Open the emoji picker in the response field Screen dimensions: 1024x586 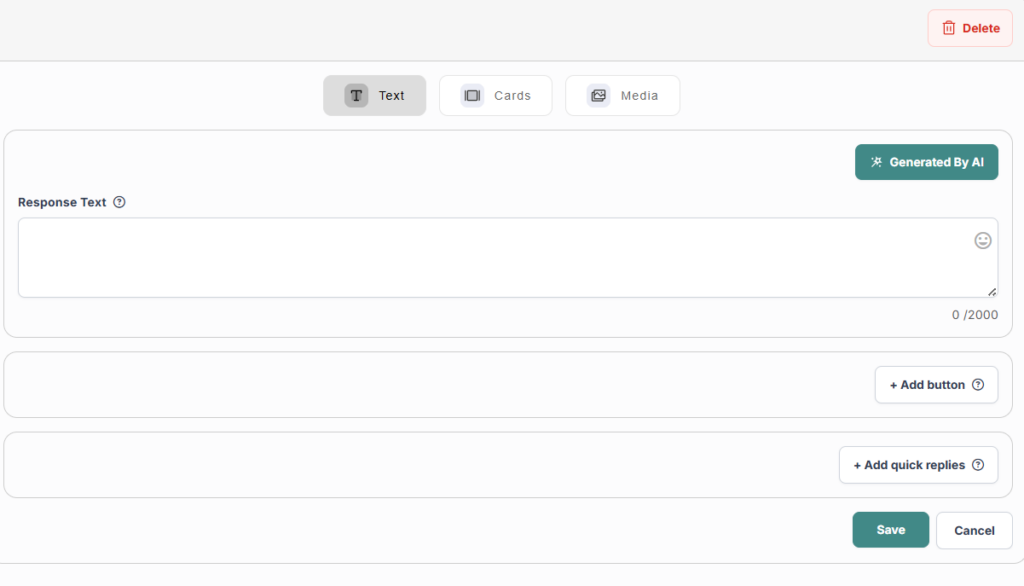click(x=983, y=240)
